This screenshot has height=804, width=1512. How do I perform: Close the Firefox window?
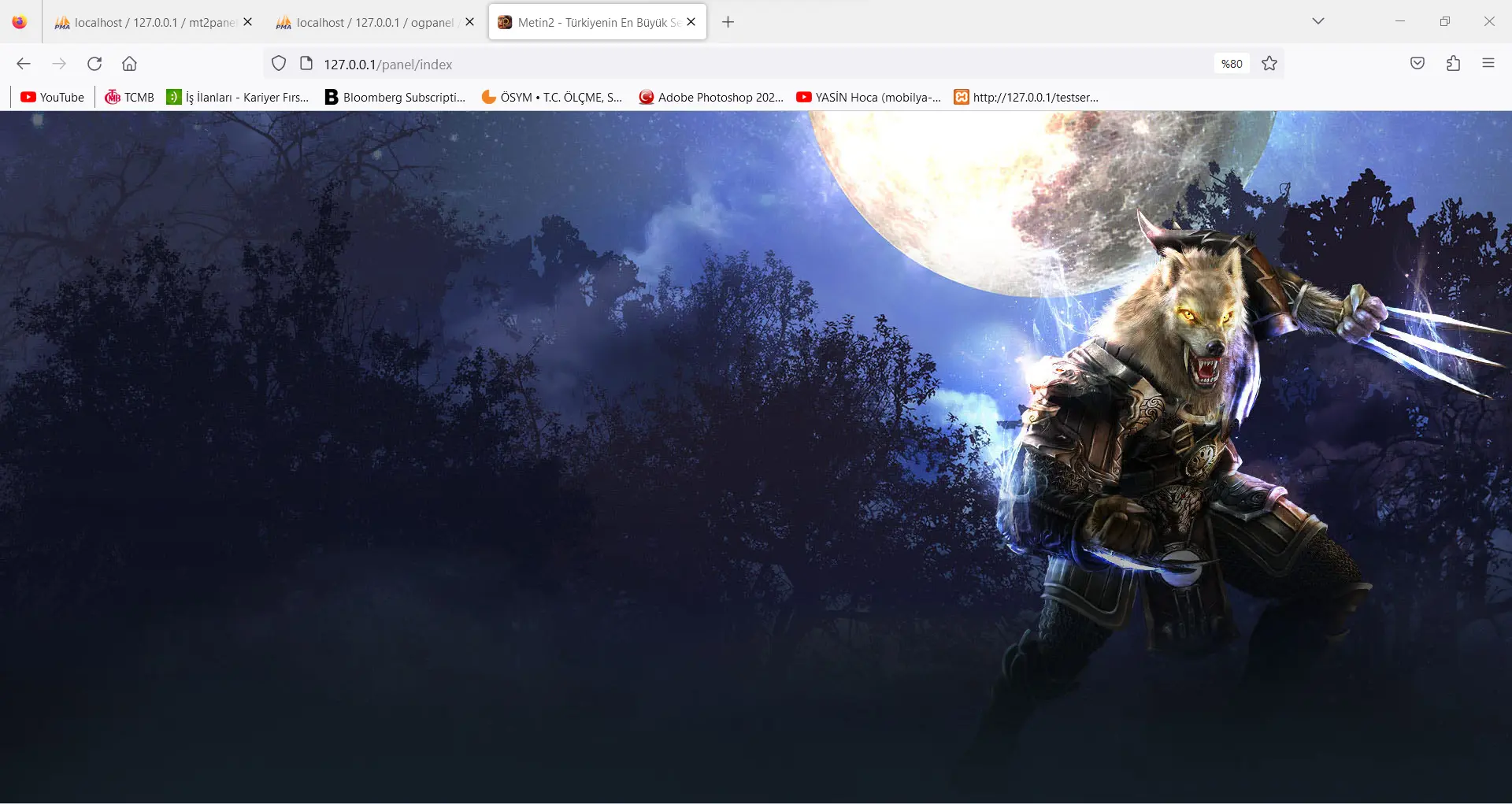click(x=1489, y=21)
